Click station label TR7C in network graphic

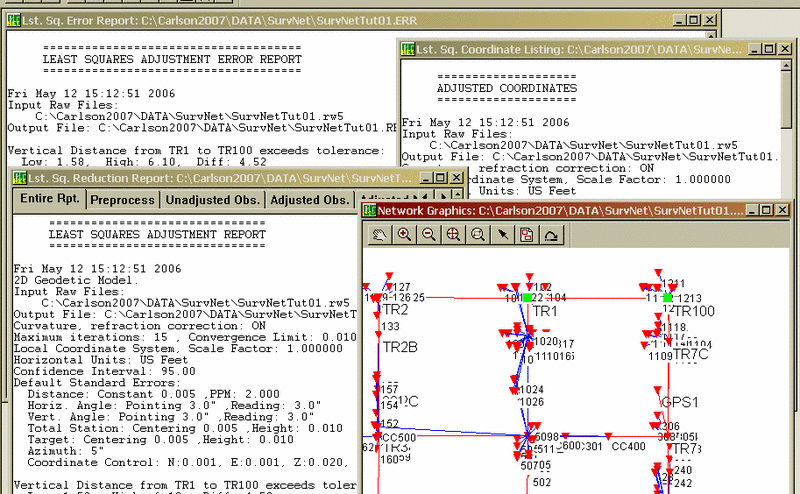pos(691,354)
